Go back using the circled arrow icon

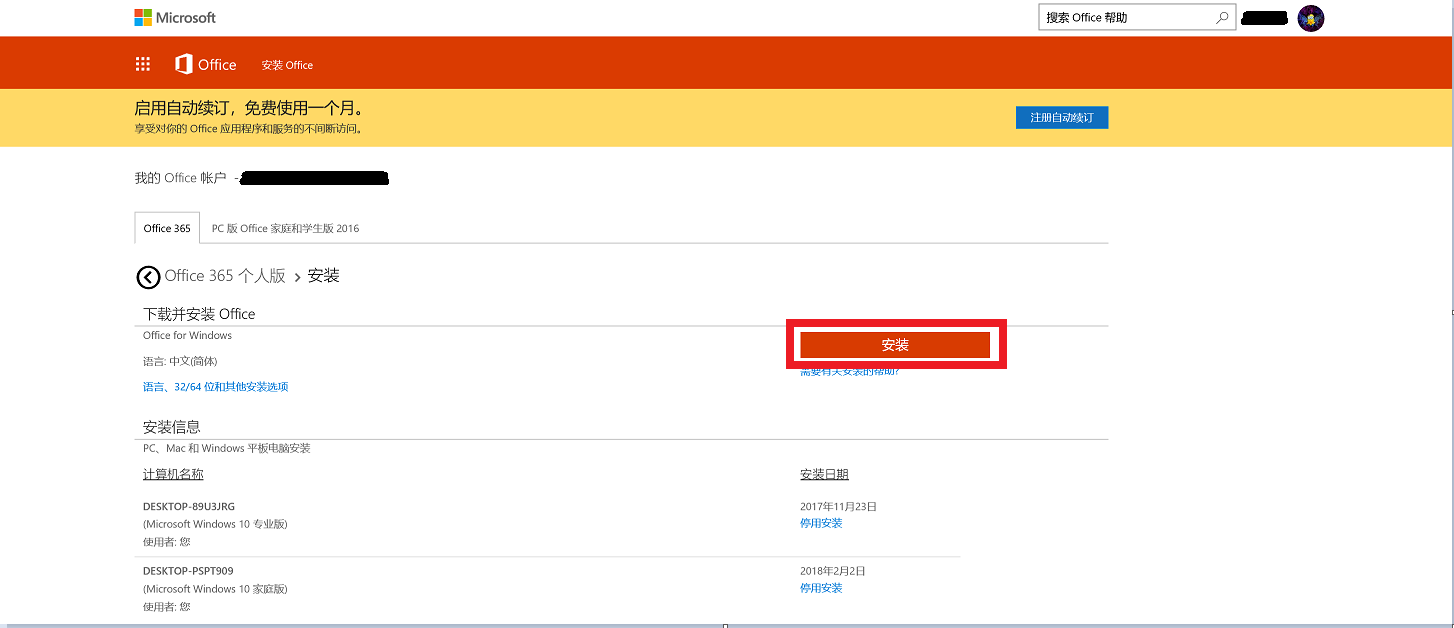(148, 277)
